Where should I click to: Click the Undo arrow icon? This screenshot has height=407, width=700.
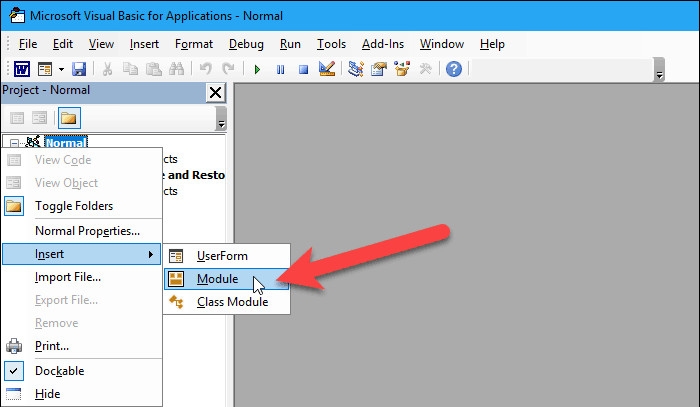205,69
